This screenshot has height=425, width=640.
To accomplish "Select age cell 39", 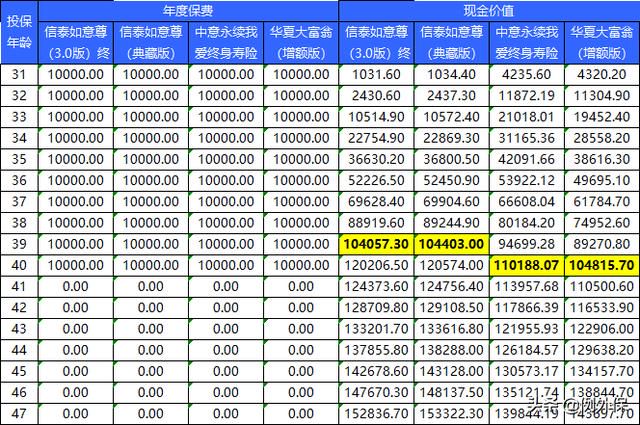I will [19, 244].
